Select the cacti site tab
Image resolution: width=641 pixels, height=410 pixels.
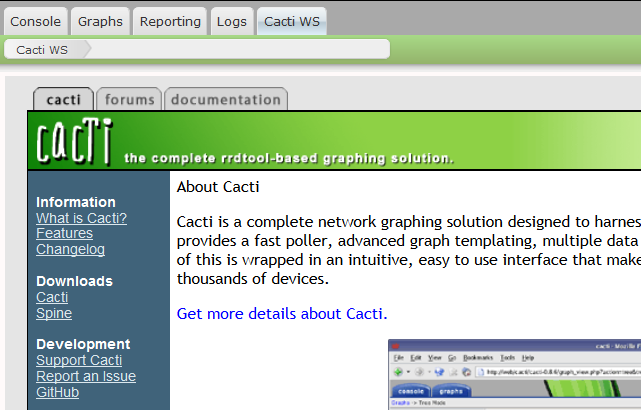point(63,99)
